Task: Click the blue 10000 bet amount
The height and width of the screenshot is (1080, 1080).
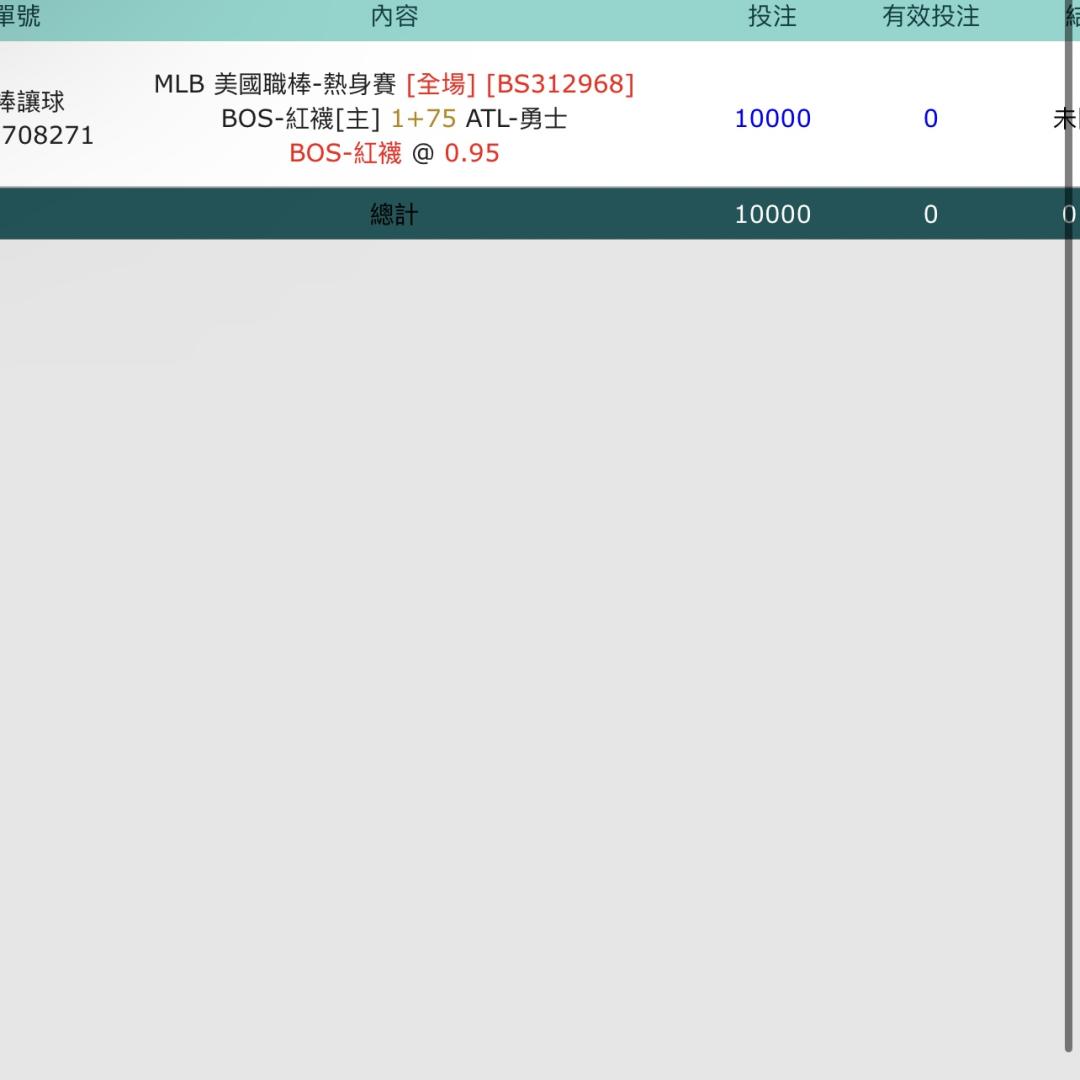Action: 772,118
